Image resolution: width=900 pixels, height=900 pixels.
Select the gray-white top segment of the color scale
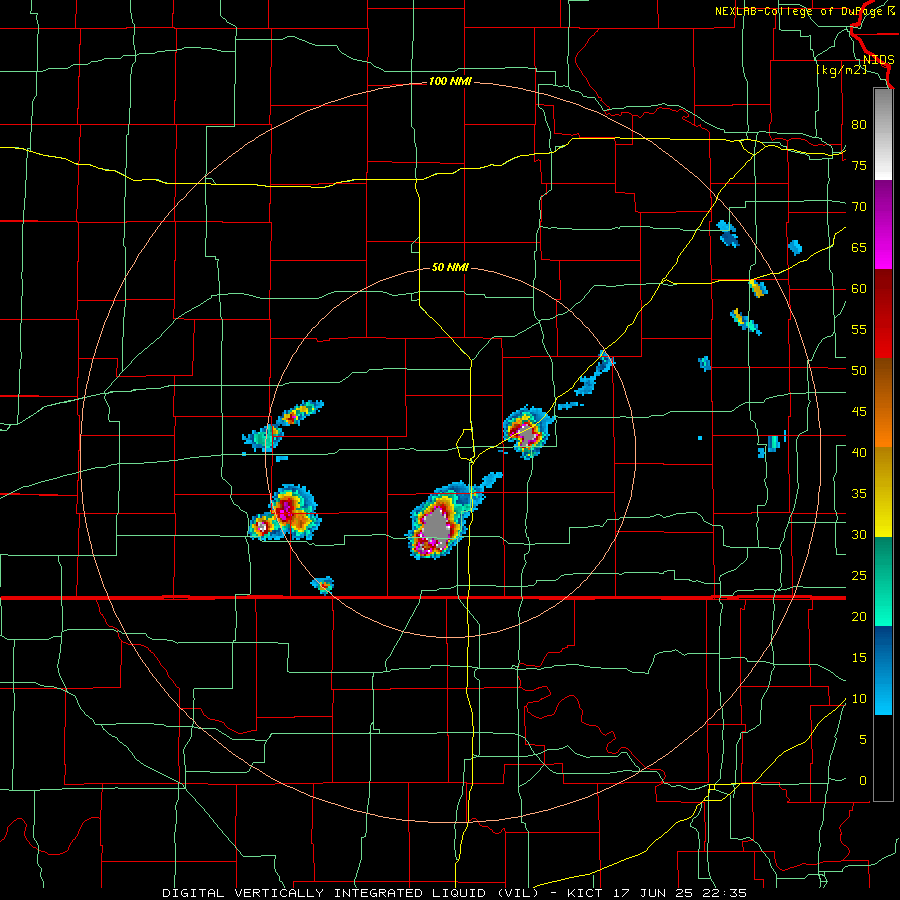pyautogui.click(x=883, y=134)
